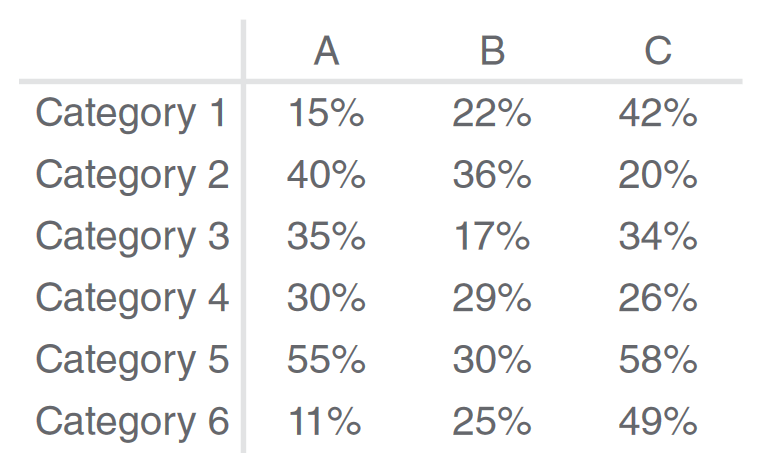Click the Category 2 row label
Viewport: 766px width, 471px height.
131,176
